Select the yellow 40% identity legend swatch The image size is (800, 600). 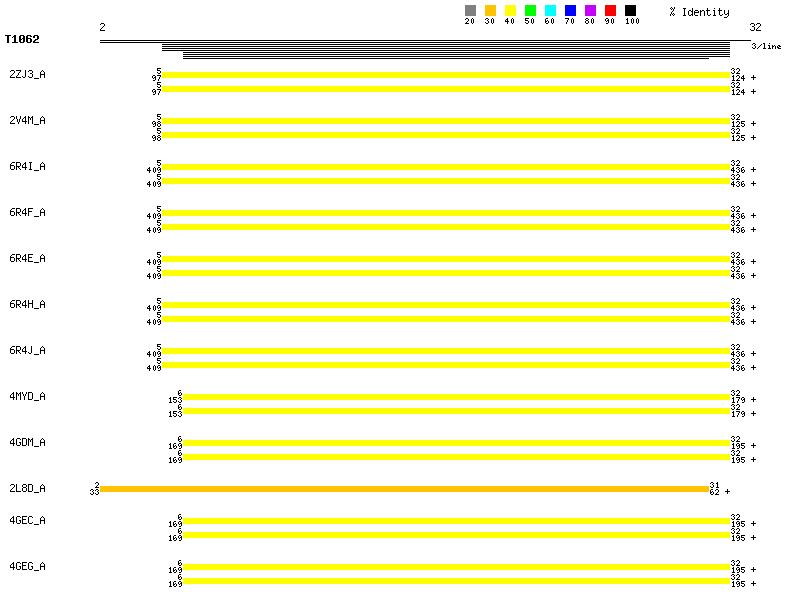pyautogui.click(x=510, y=11)
